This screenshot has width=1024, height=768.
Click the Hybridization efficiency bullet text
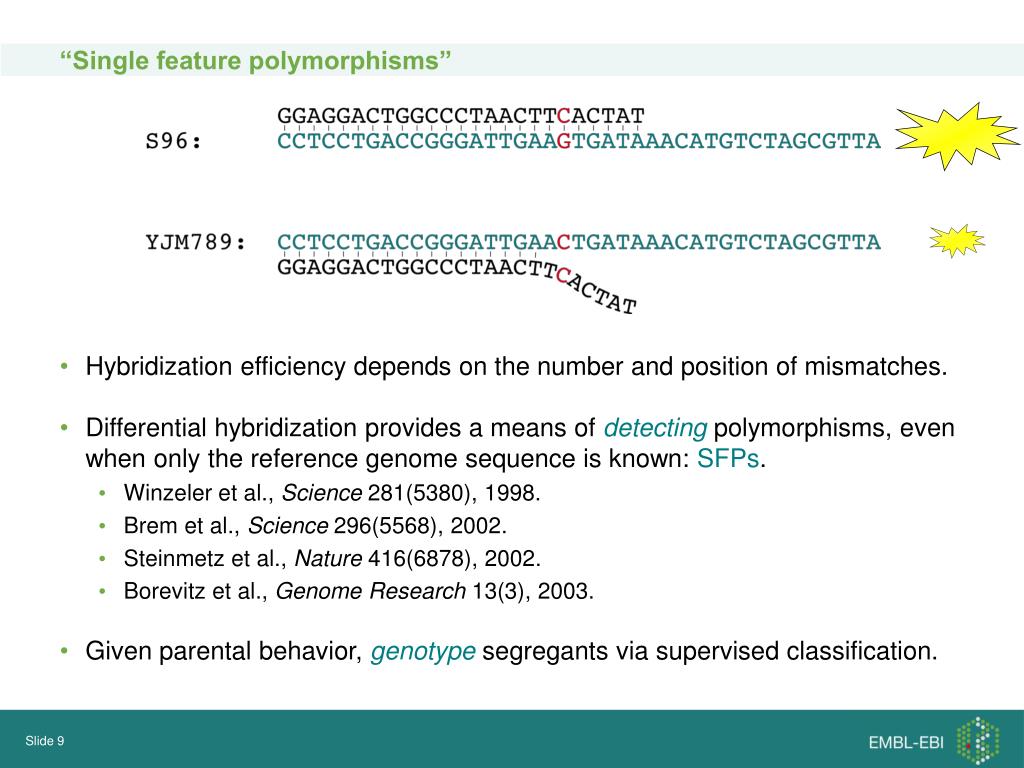[516, 366]
